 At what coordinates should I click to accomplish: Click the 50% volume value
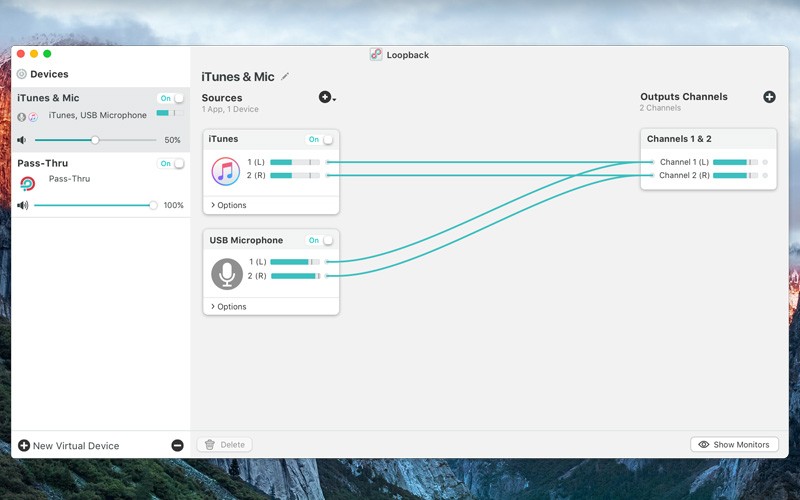[x=172, y=140]
